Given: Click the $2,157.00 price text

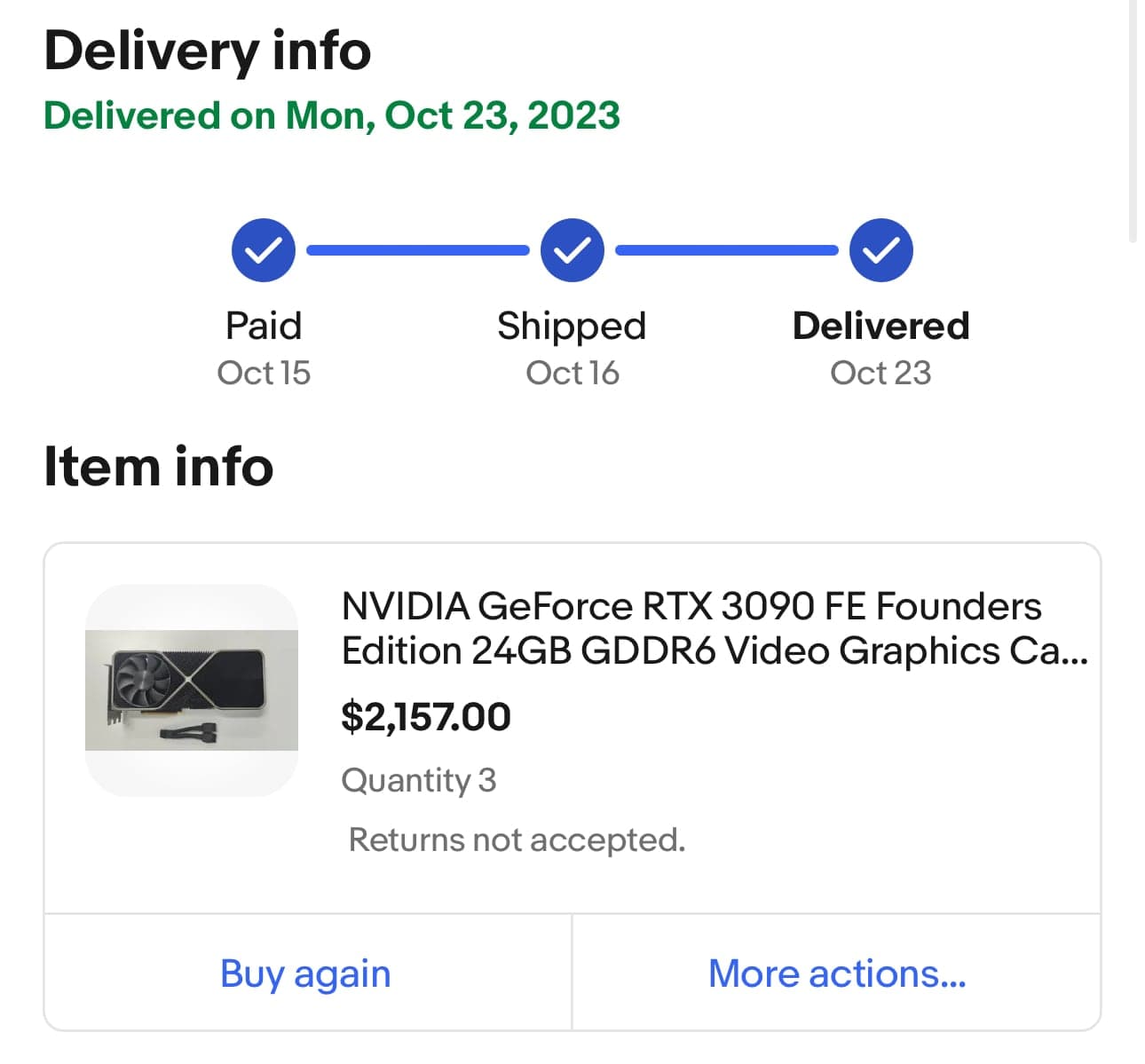Looking at the screenshot, I should coord(426,717).
